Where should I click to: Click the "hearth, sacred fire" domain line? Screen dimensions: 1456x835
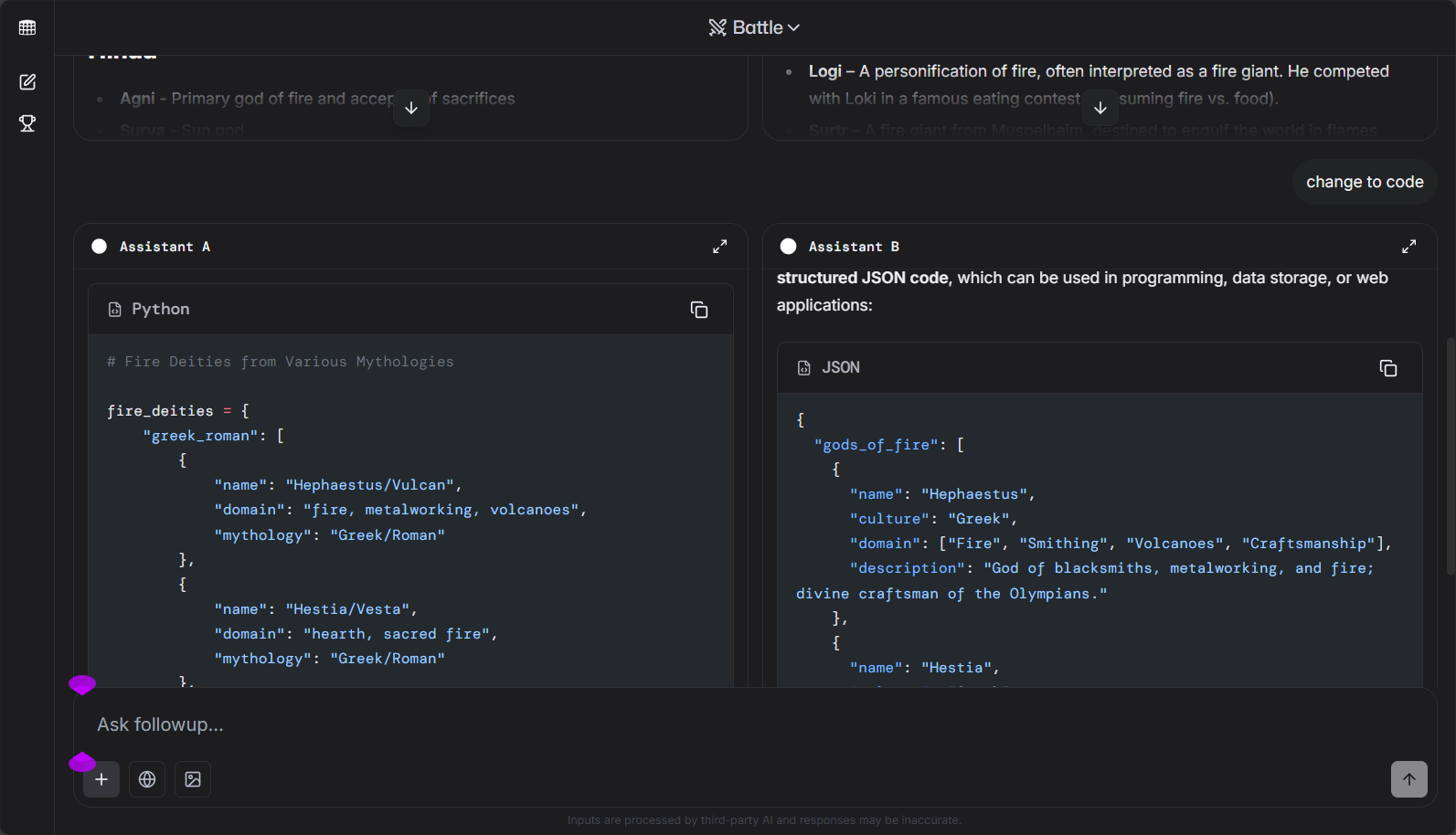pos(356,634)
